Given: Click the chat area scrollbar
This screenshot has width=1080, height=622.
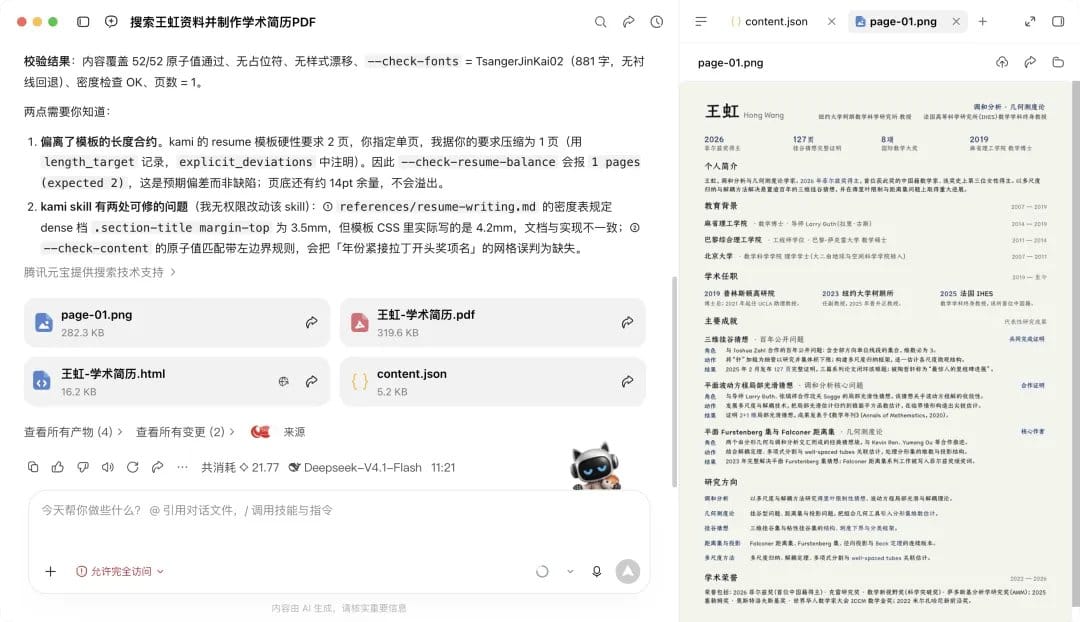Looking at the screenshot, I should click(674, 382).
